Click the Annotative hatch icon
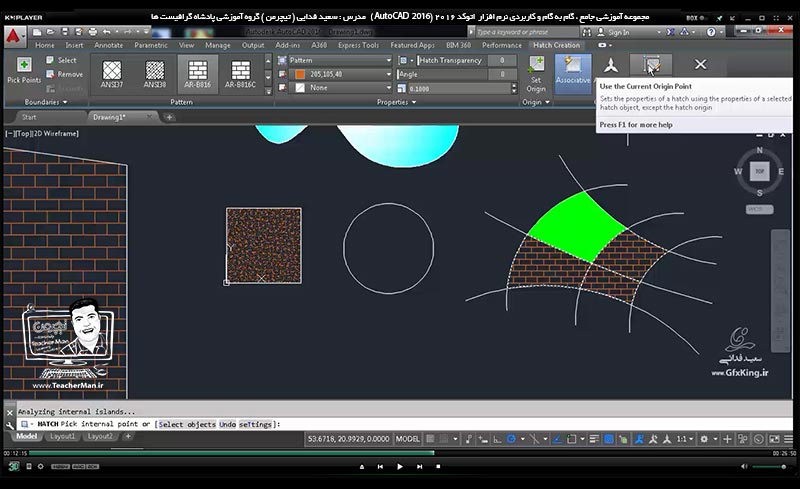 [x=611, y=65]
